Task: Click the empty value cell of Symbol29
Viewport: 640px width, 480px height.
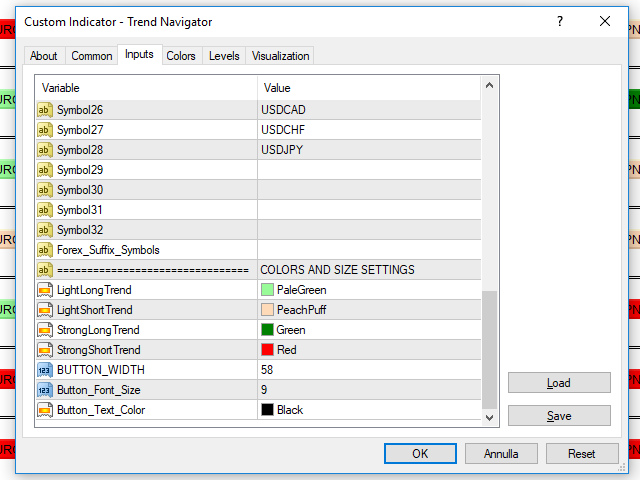Action: pos(369,170)
